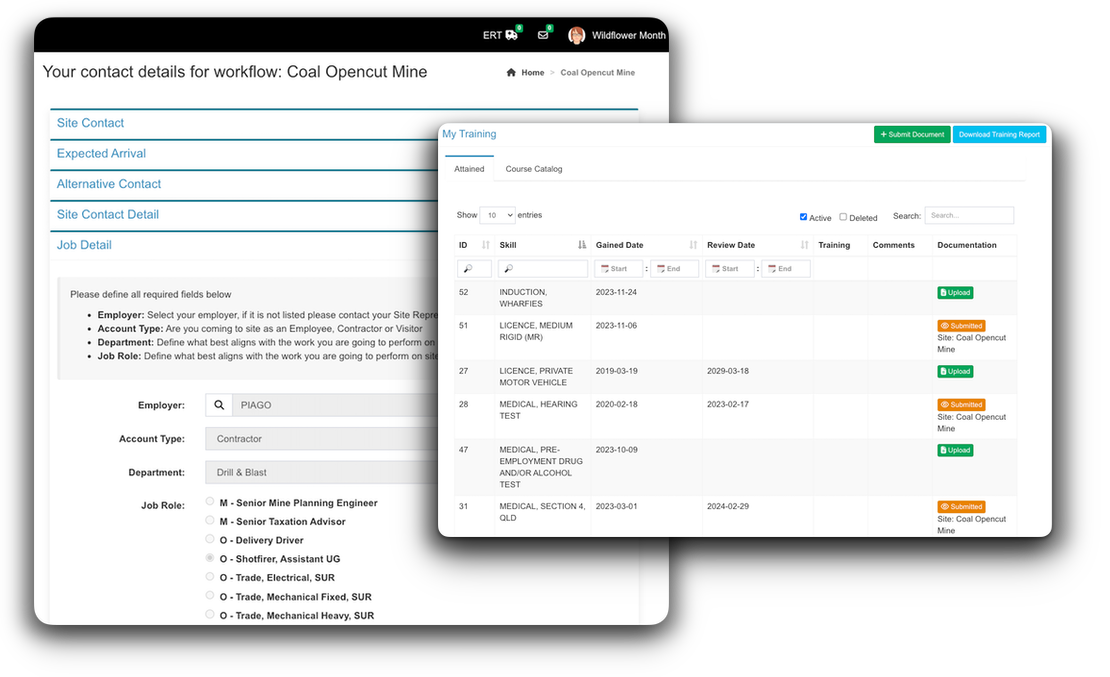Screen dimensions: 1110x677
Task: Click the Wildflower Month user avatar
Action: point(577,35)
